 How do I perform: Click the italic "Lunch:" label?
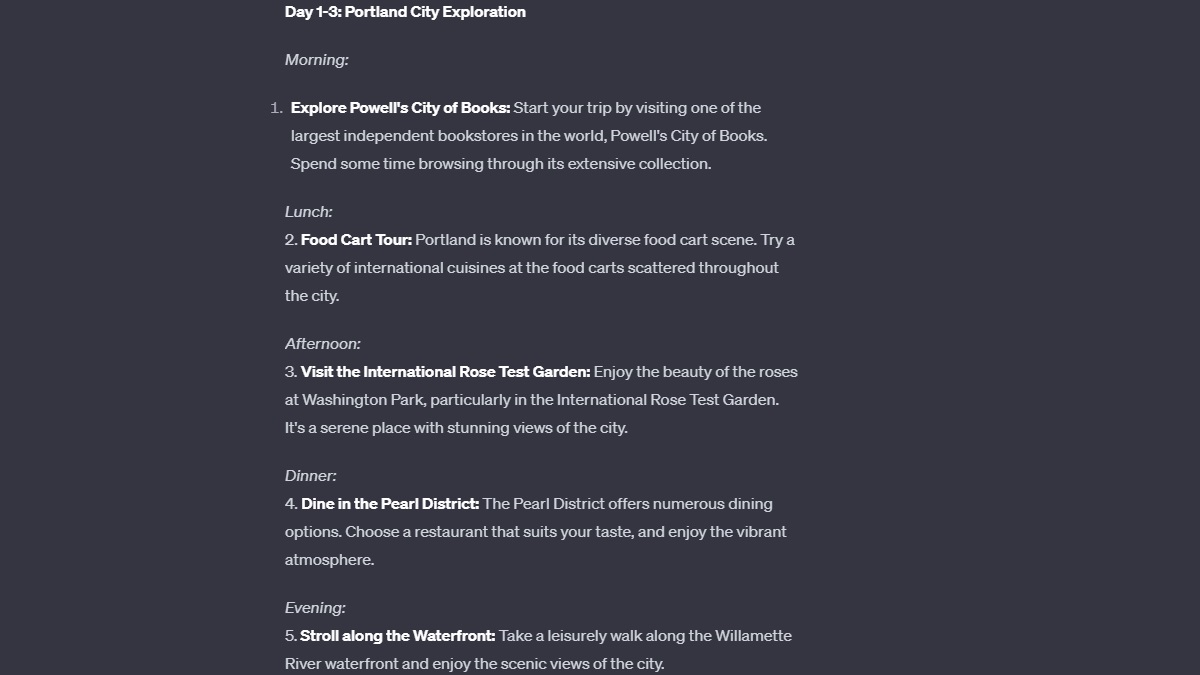click(x=308, y=212)
